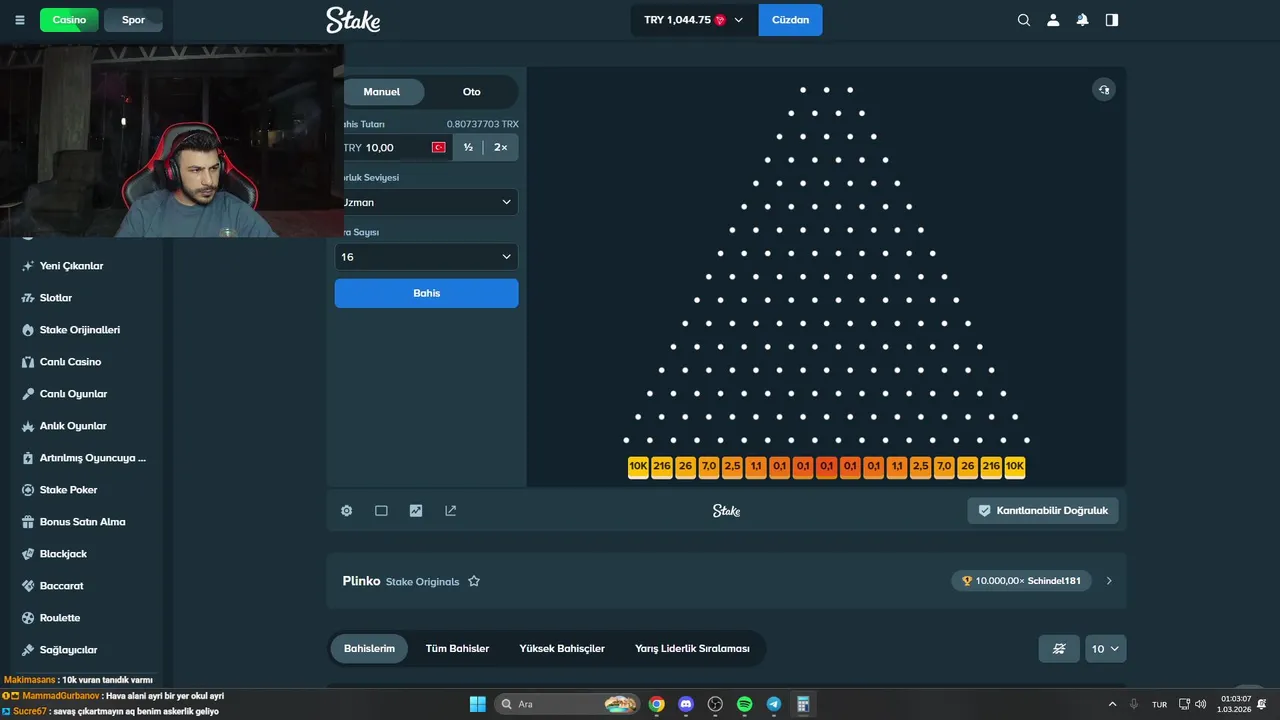The image size is (1280, 720).
Task: Open Bonus Satın Alma in sidebar
Action: [x=82, y=522]
